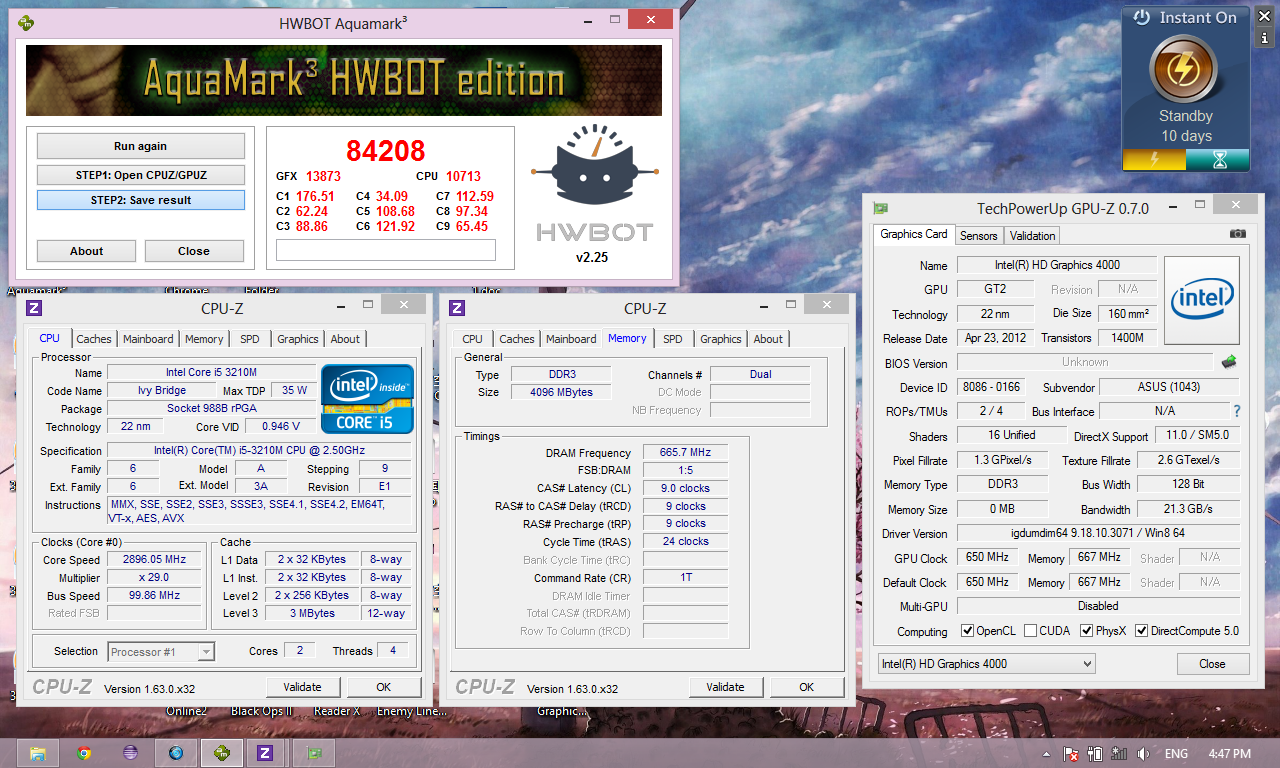
Task: Open the Processor #1 selection dropdown
Action: 161,651
